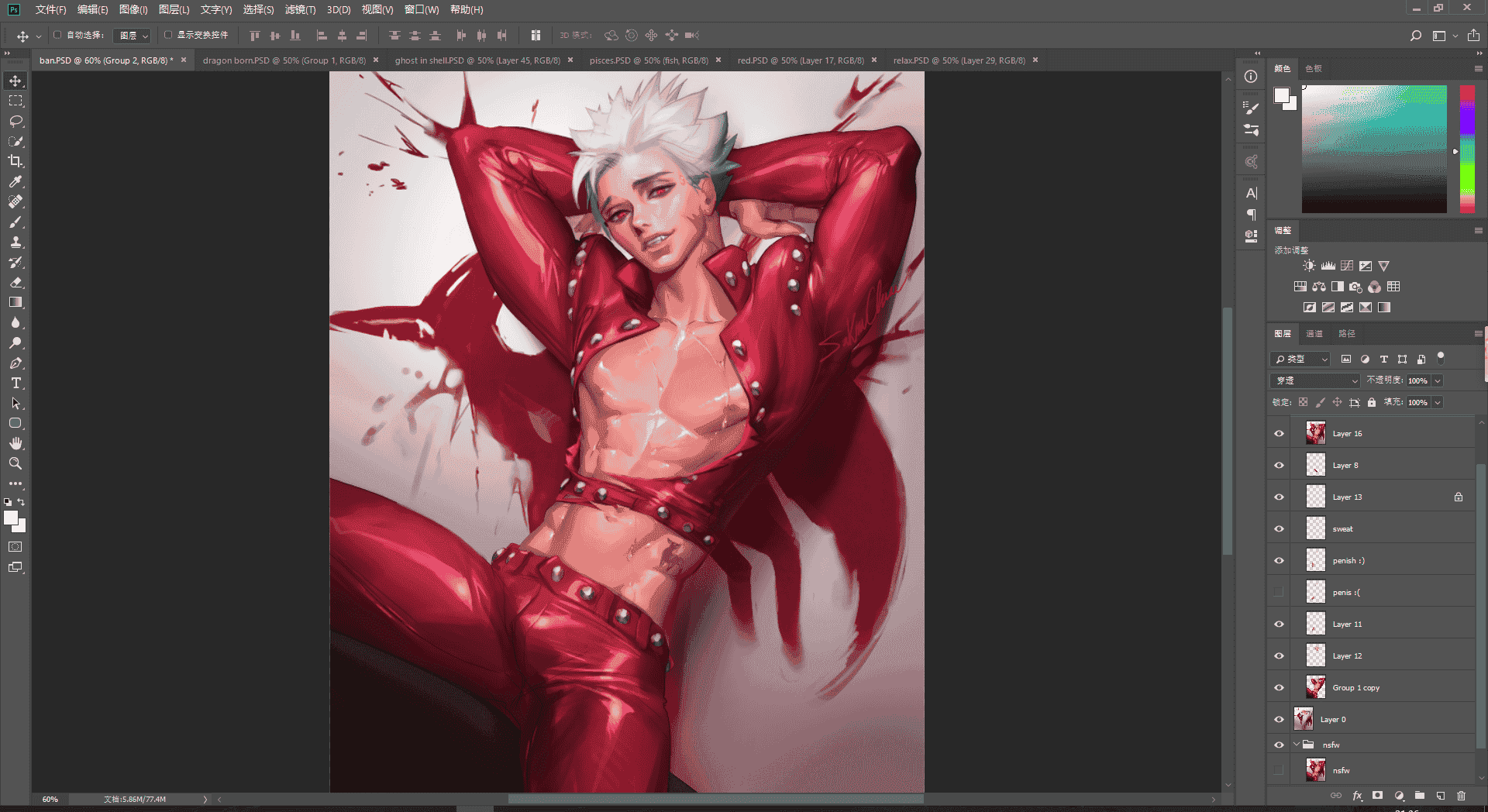Close the pisces.PSD tab
1488x812 pixels.
[x=718, y=60]
